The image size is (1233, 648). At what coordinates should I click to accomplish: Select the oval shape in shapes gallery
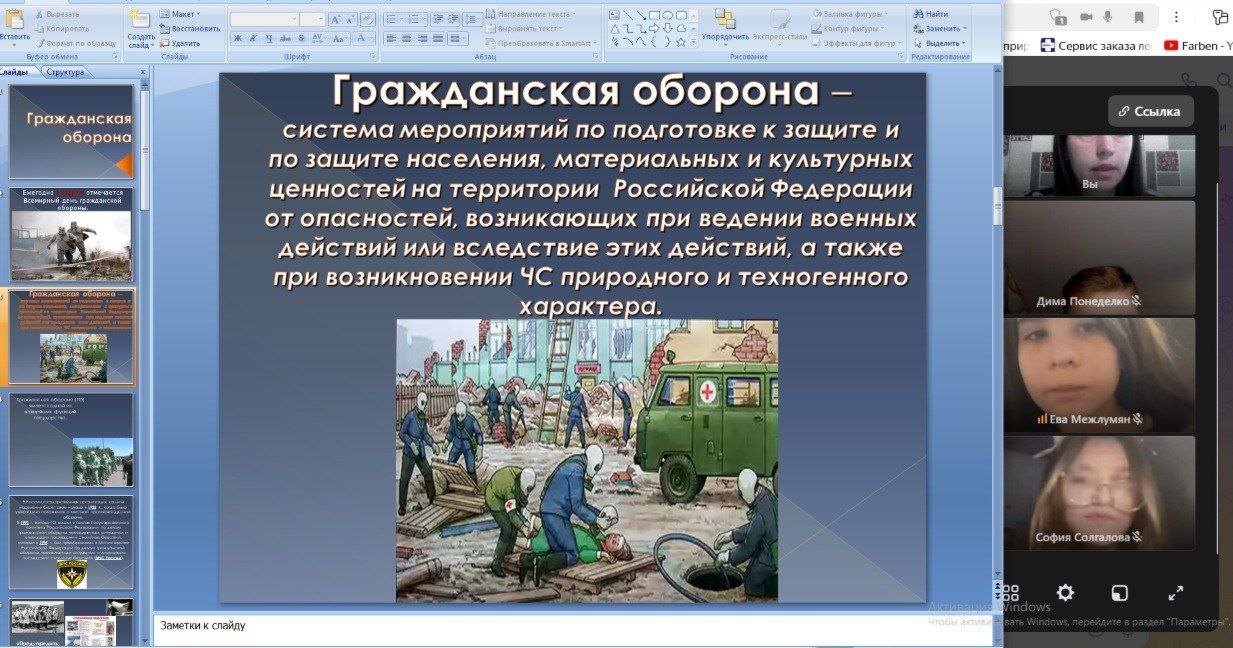click(667, 15)
